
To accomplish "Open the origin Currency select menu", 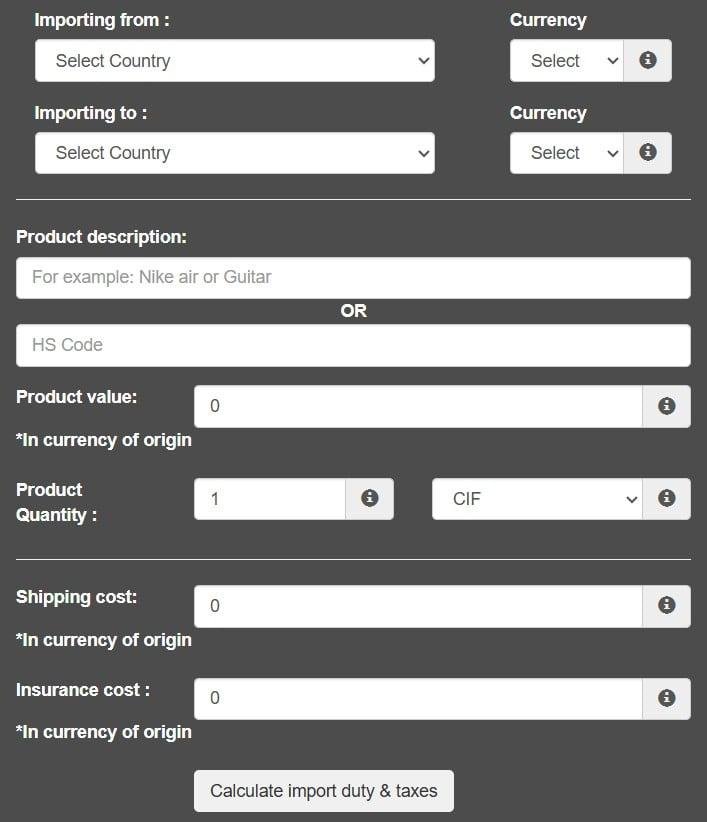I will click(566, 60).
